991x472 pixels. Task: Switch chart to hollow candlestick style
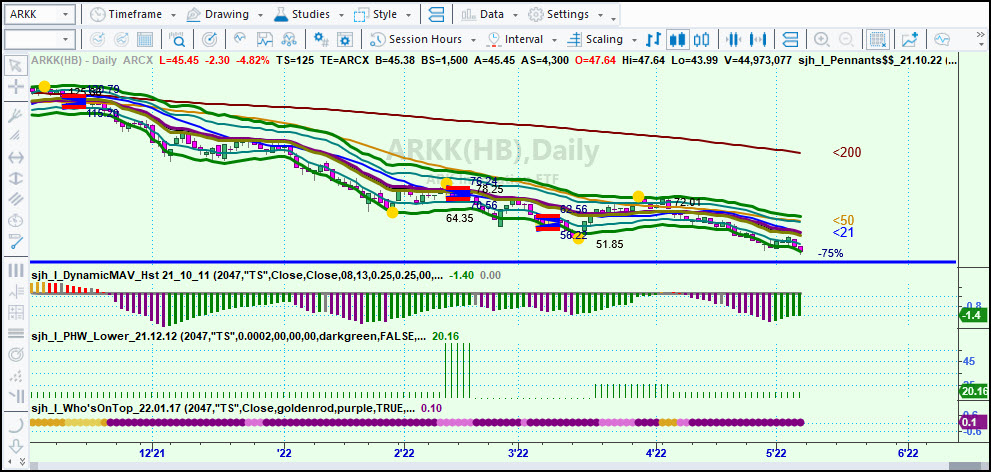pos(701,39)
